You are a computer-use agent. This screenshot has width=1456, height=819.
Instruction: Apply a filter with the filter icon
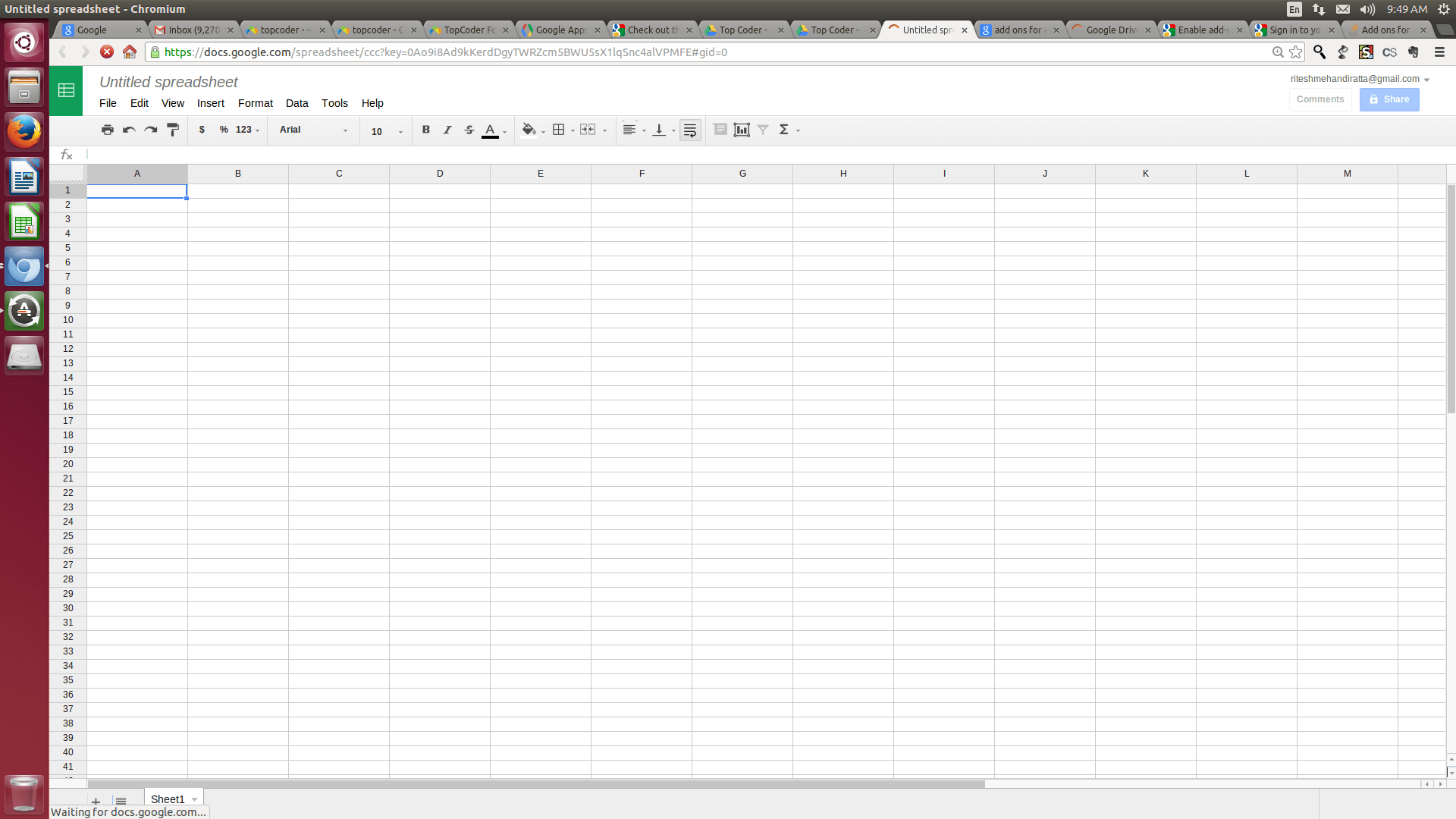763,130
